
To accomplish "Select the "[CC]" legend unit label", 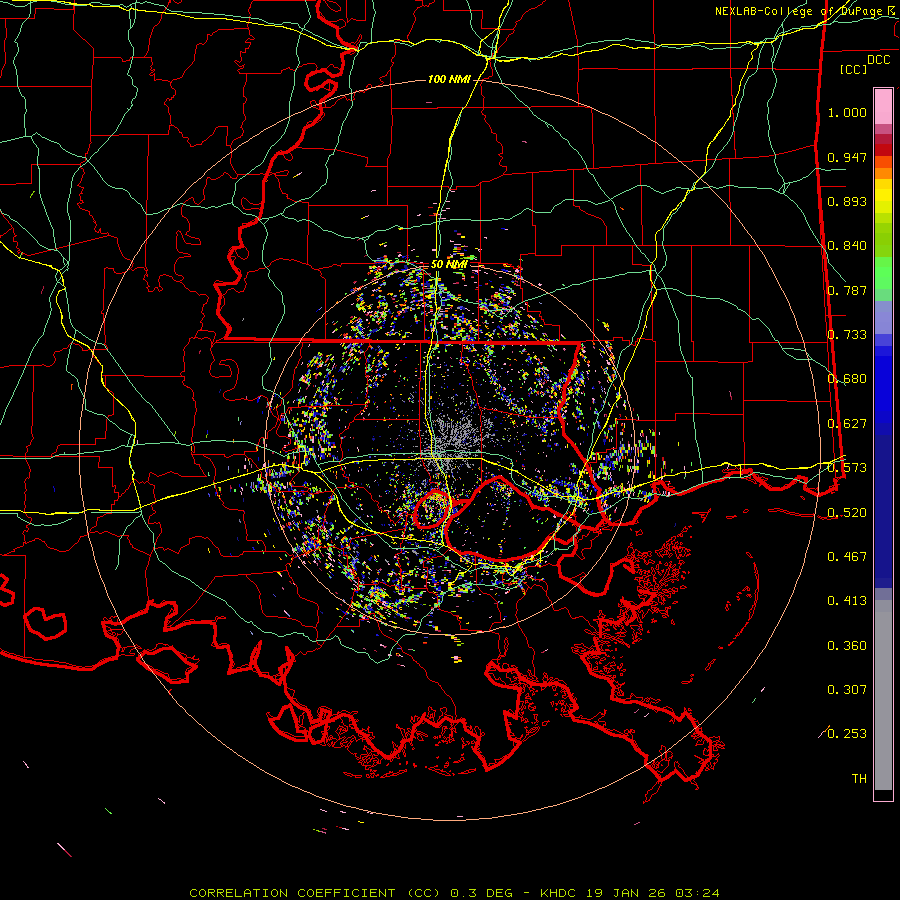I will (x=853, y=69).
